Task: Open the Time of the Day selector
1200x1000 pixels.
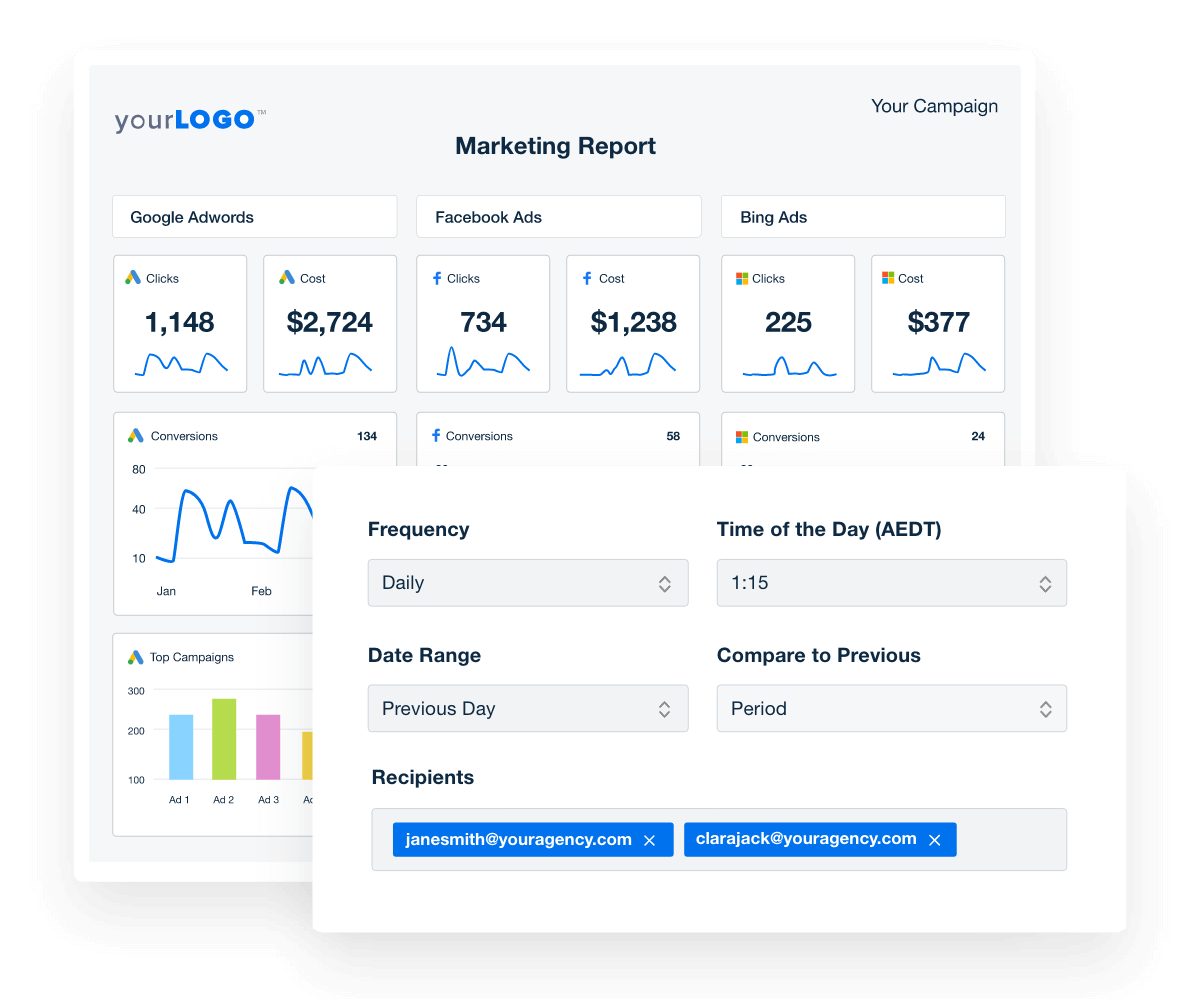Action: point(891,582)
